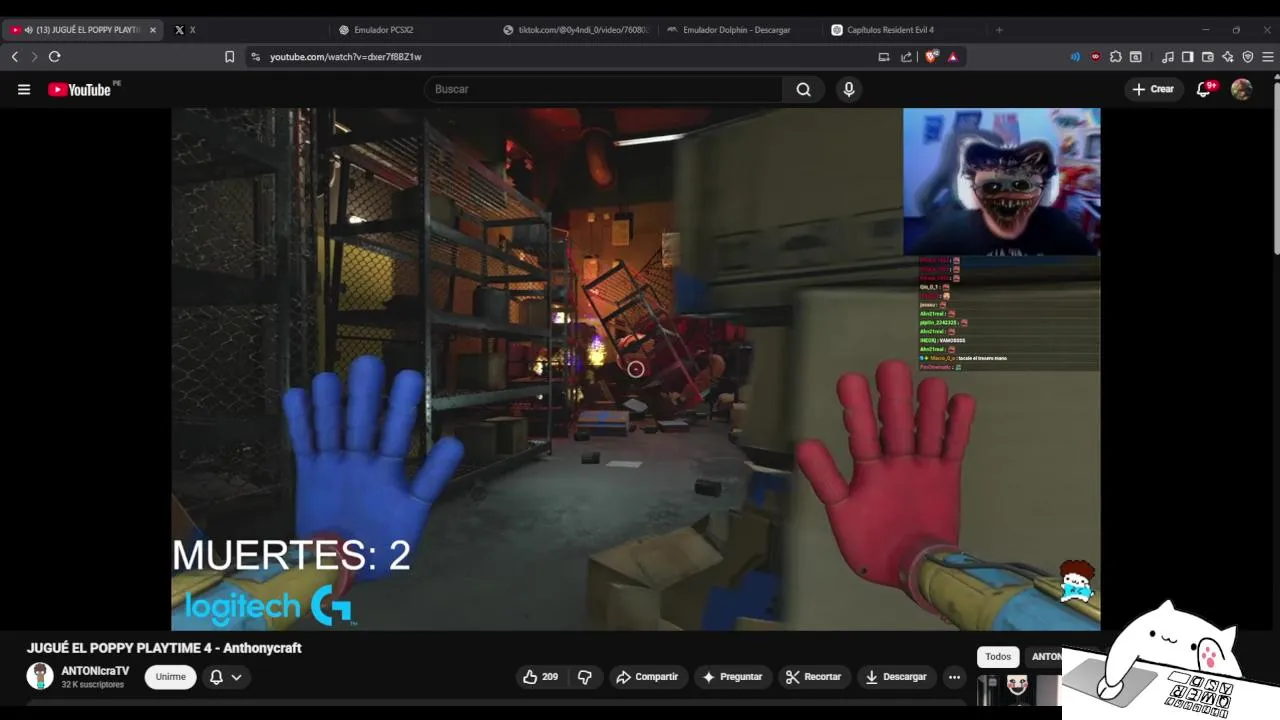The height and width of the screenshot is (720, 1280).
Task: Open browser main hamburger menu
Action: tap(1269, 57)
